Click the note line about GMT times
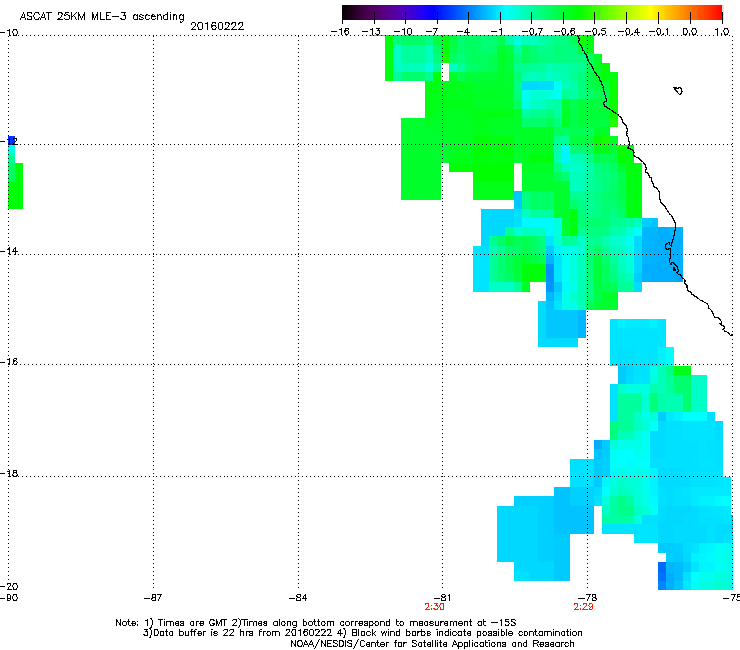Screen dimensions: 740x650 (316, 623)
